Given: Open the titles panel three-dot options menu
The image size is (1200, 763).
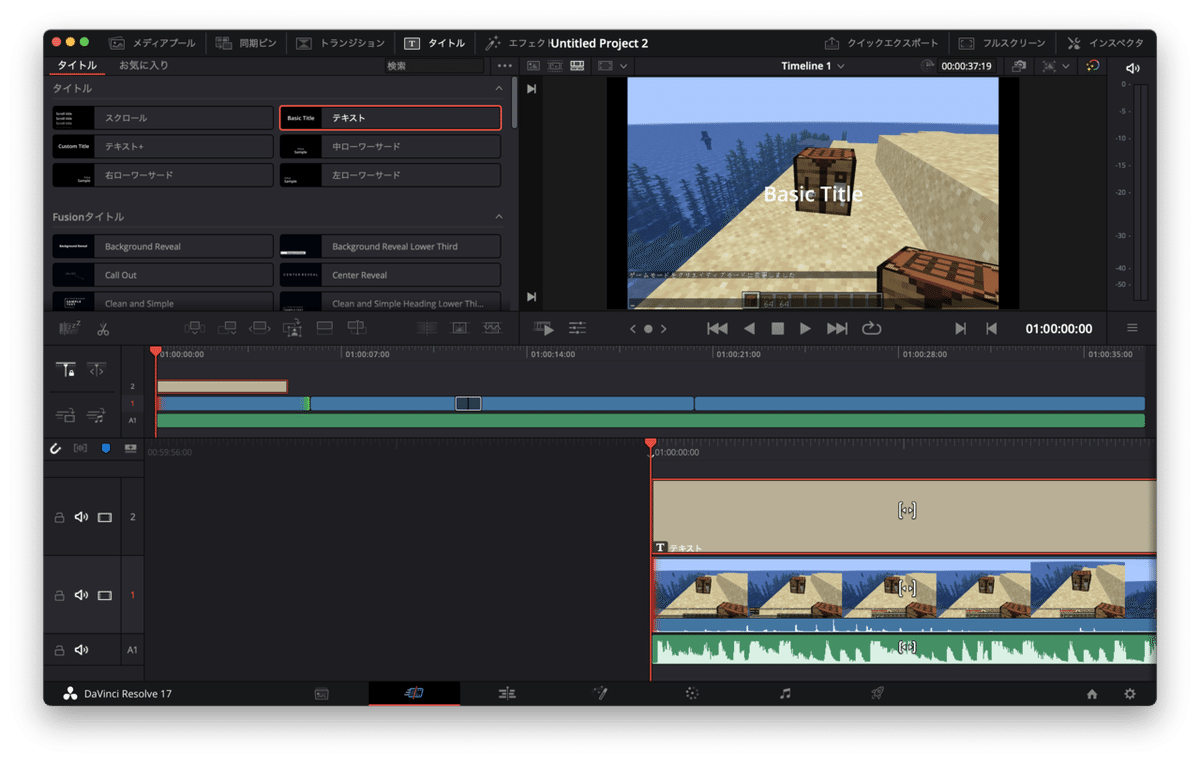Looking at the screenshot, I should [x=504, y=66].
